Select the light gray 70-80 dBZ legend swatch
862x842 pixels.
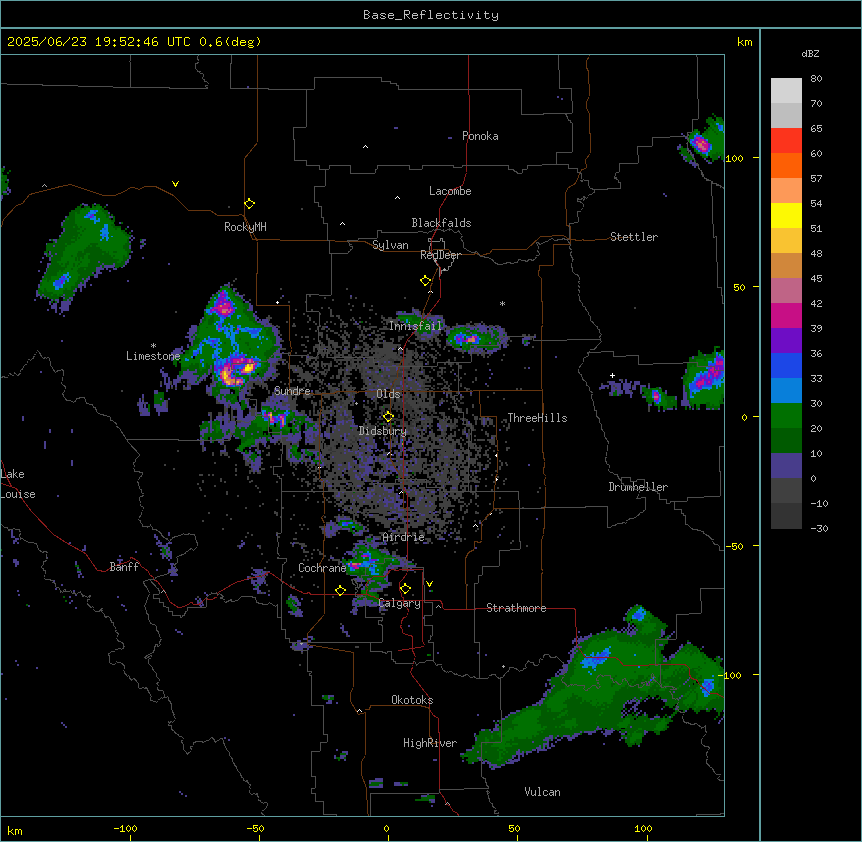[786, 90]
